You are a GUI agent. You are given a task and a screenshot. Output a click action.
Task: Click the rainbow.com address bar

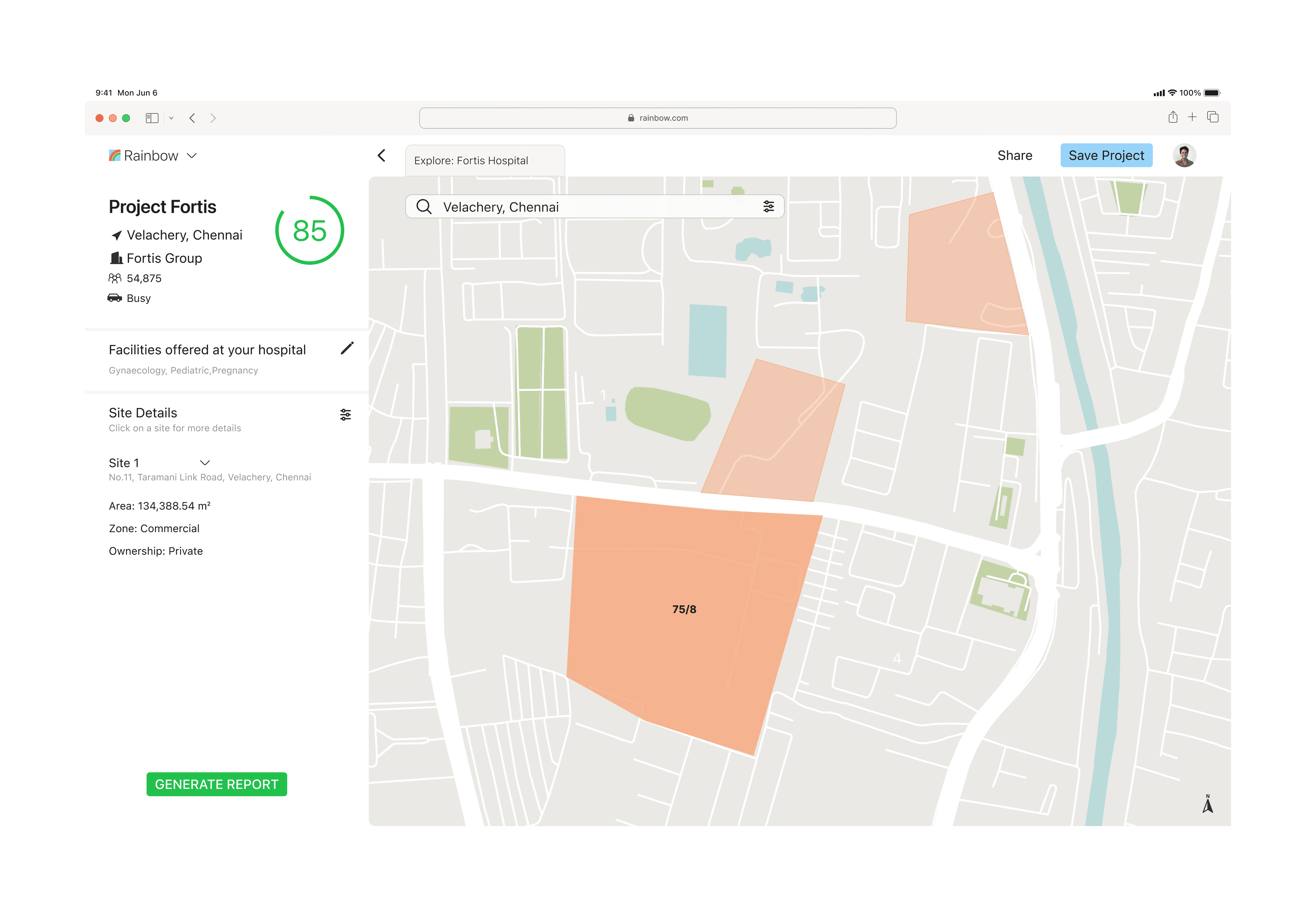pos(657,118)
